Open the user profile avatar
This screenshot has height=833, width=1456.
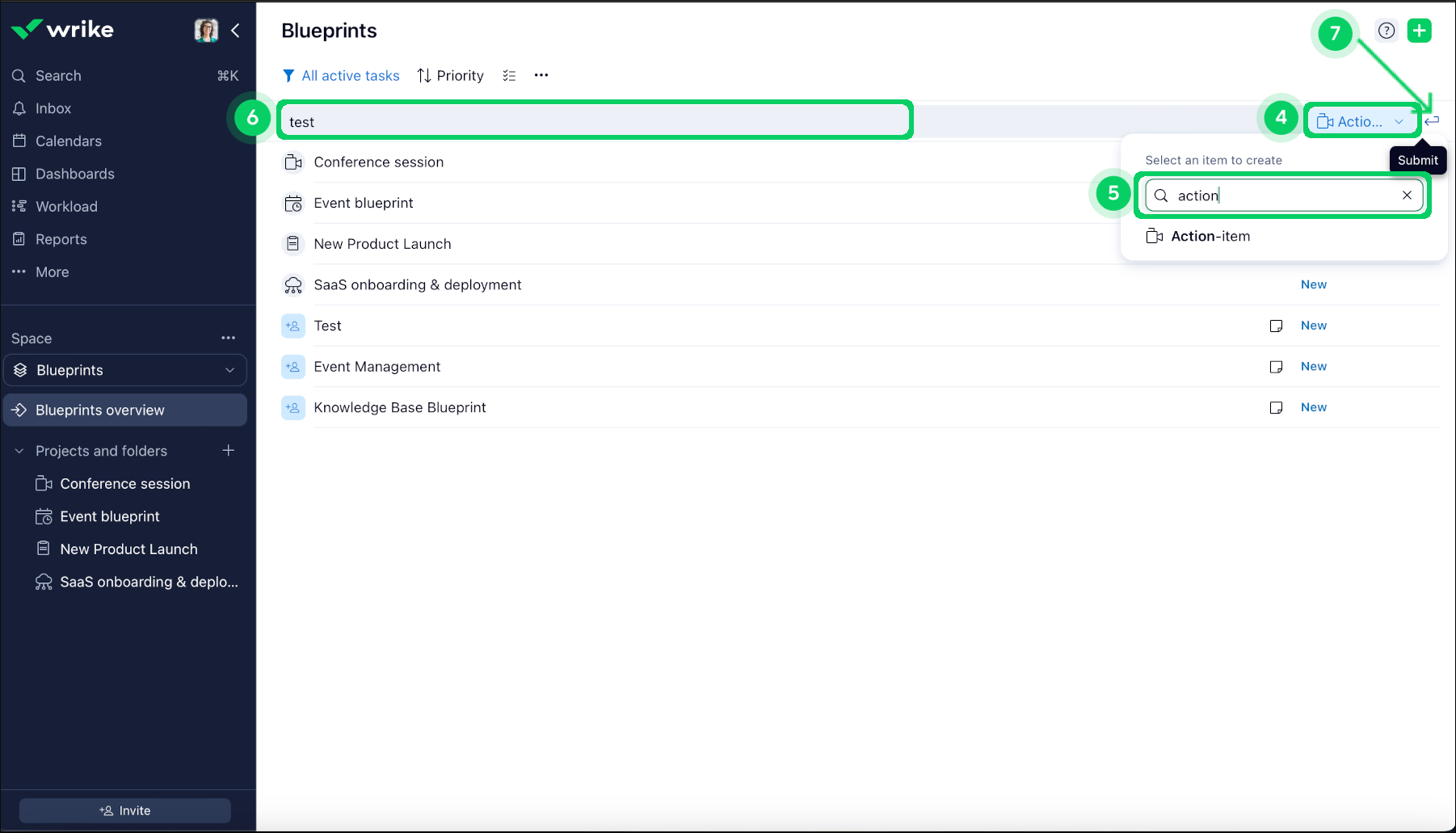[207, 30]
